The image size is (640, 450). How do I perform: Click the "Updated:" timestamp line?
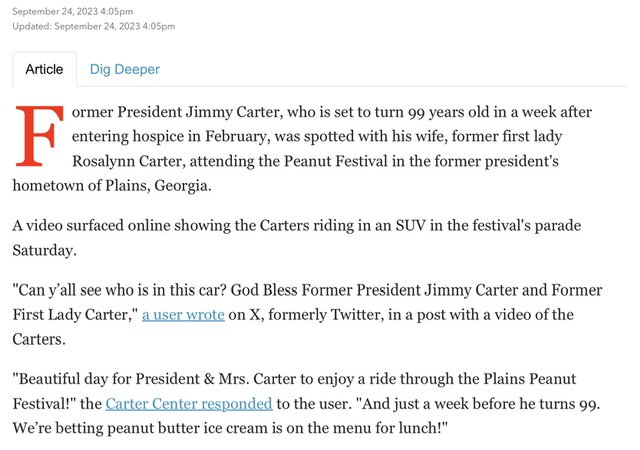coord(93,26)
